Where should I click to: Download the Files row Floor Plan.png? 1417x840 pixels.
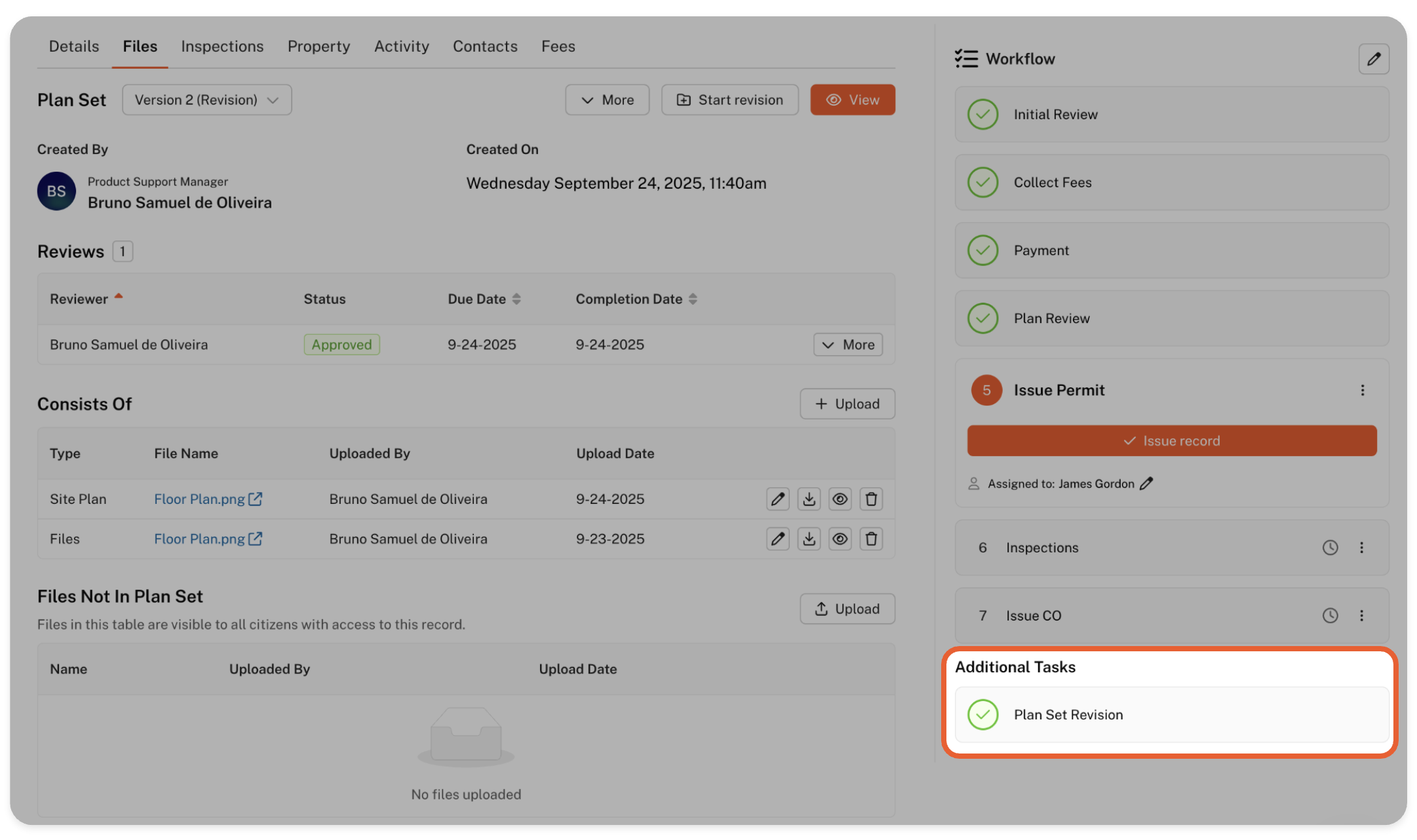point(809,539)
